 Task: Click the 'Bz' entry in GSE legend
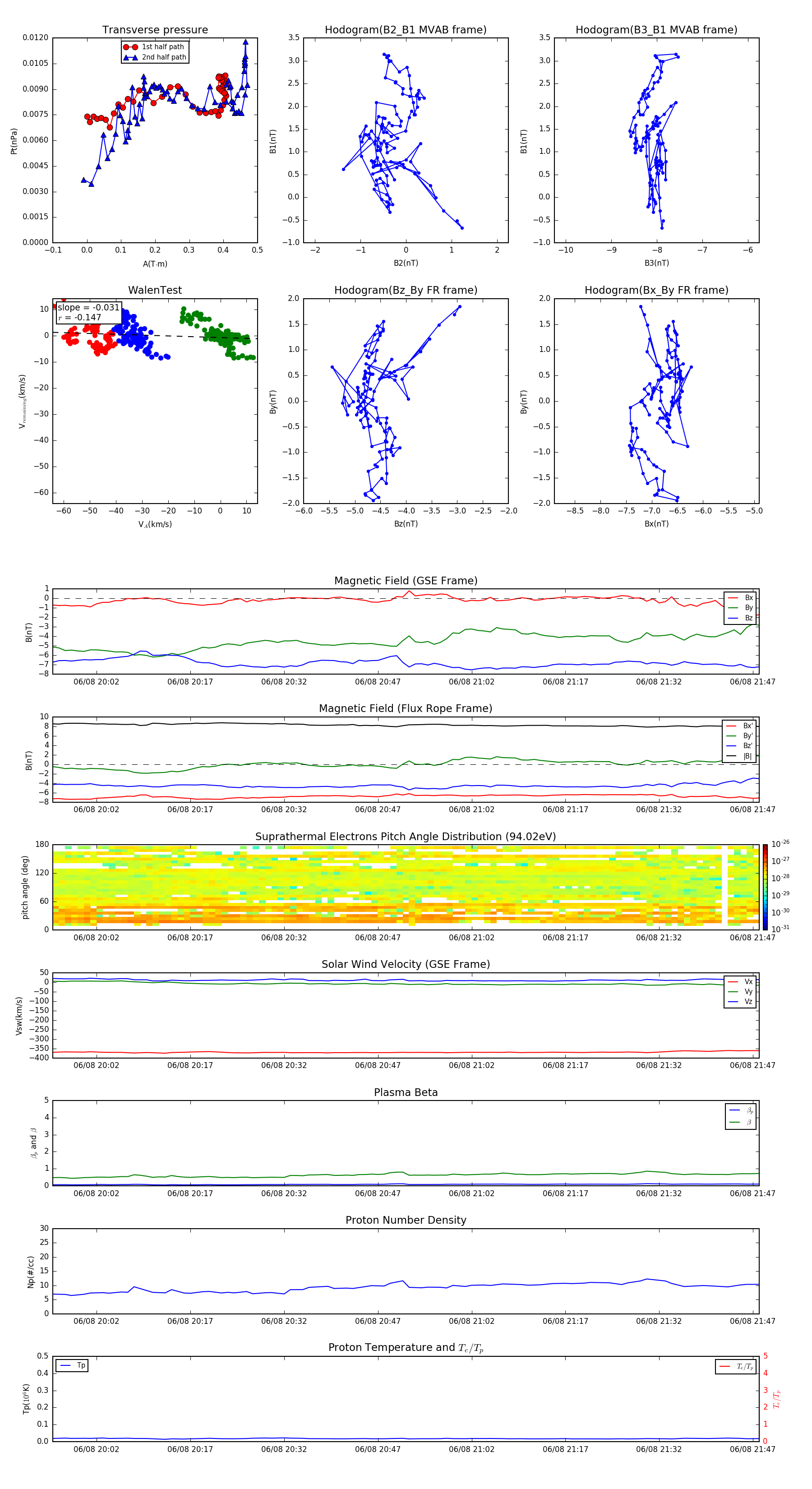click(740, 618)
